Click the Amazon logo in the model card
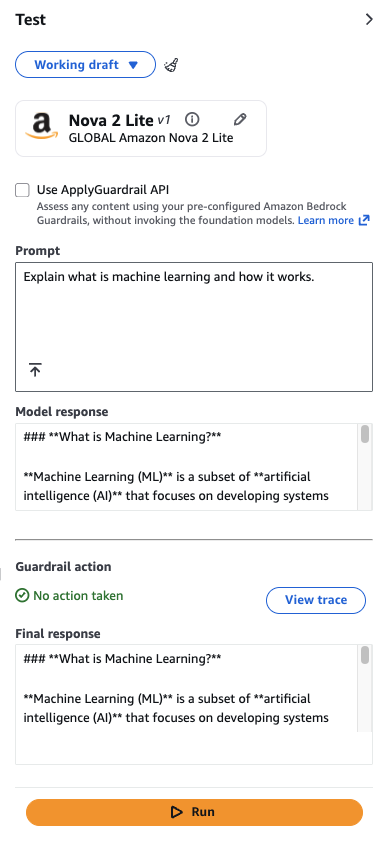Image resolution: width=389 pixels, height=850 pixels. [x=41, y=127]
